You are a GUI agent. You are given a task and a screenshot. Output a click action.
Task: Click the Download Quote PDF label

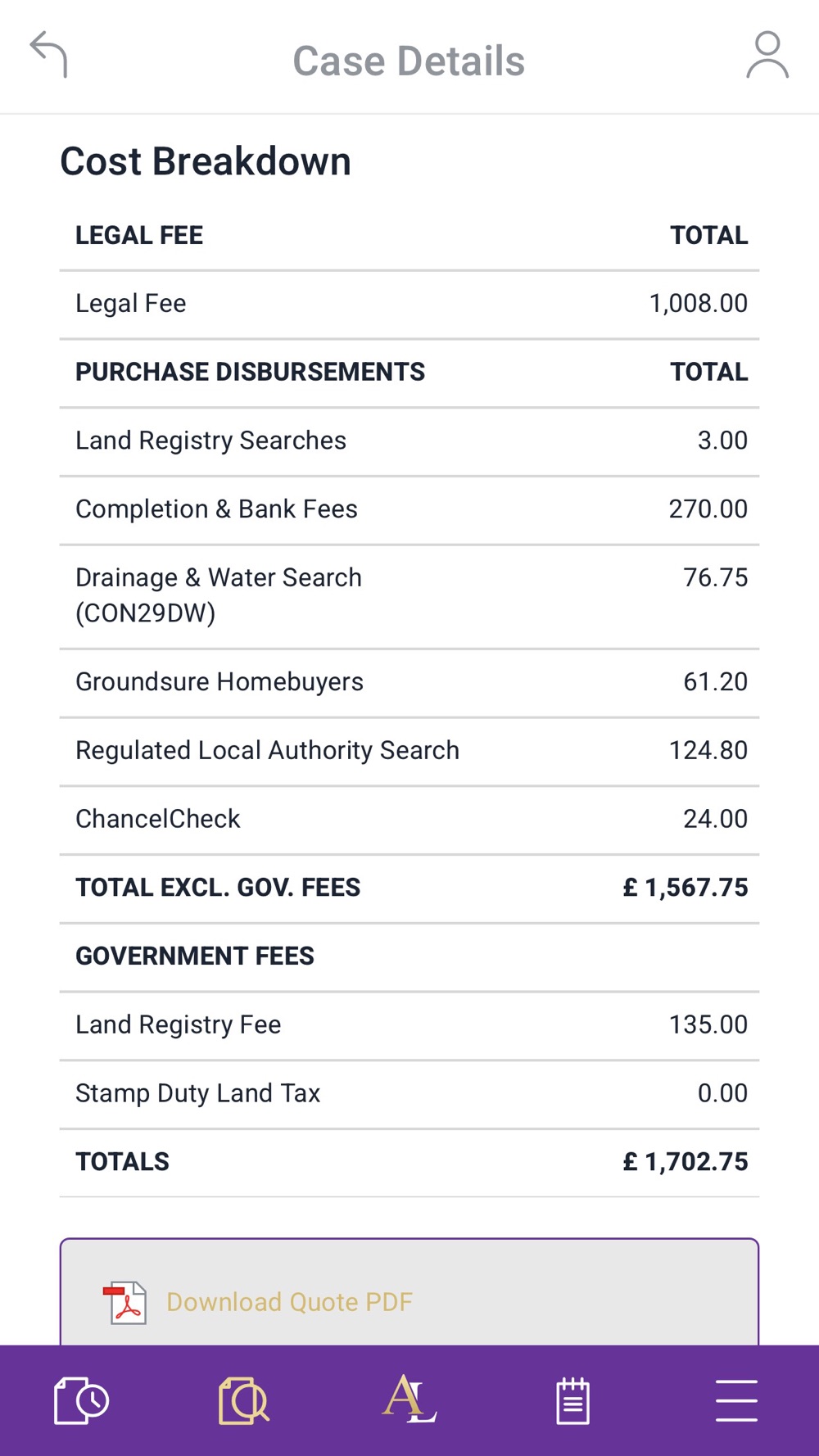[x=289, y=1302]
